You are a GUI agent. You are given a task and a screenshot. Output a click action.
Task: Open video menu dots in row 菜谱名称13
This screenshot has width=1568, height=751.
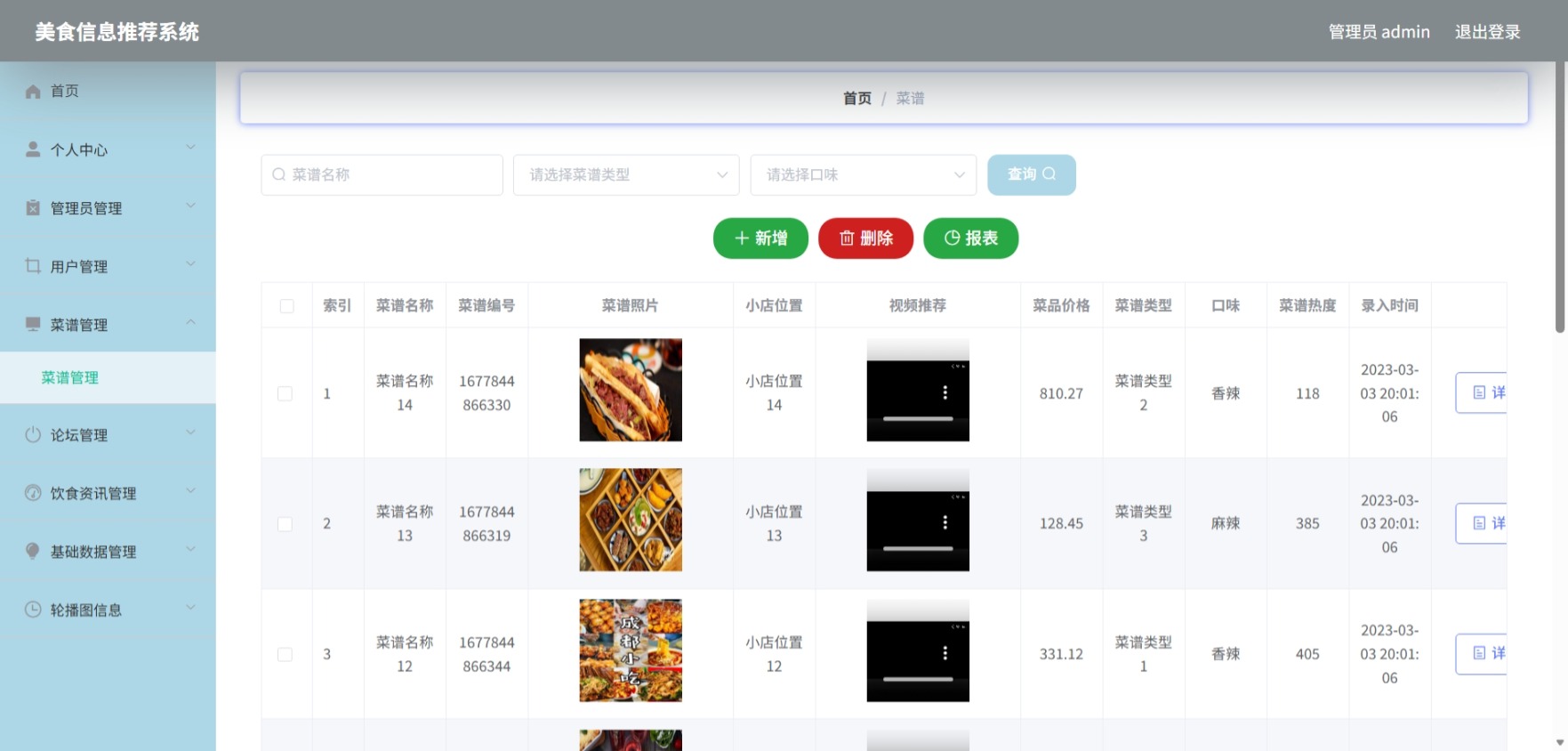(945, 522)
